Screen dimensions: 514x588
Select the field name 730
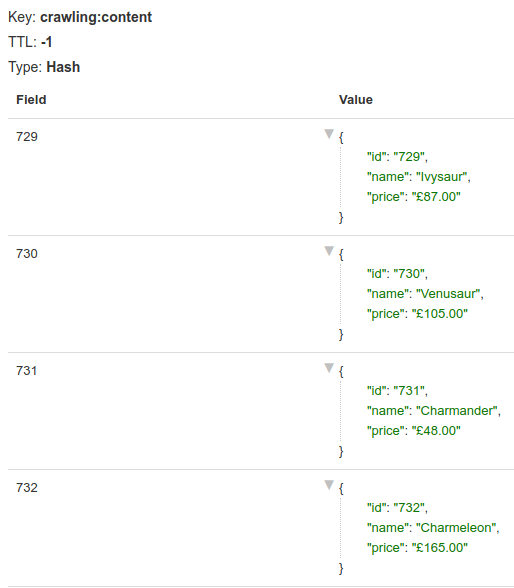coord(27,254)
